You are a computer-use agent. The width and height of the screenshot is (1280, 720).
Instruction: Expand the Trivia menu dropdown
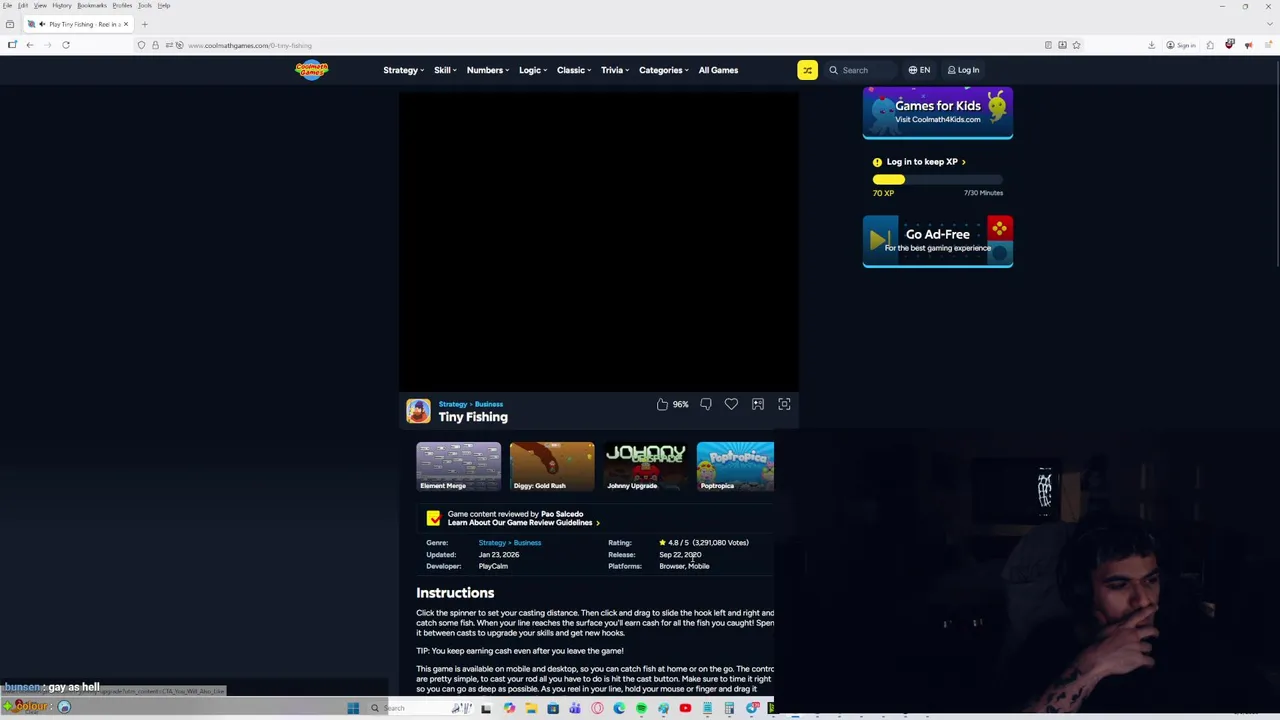click(x=615, y=70)
